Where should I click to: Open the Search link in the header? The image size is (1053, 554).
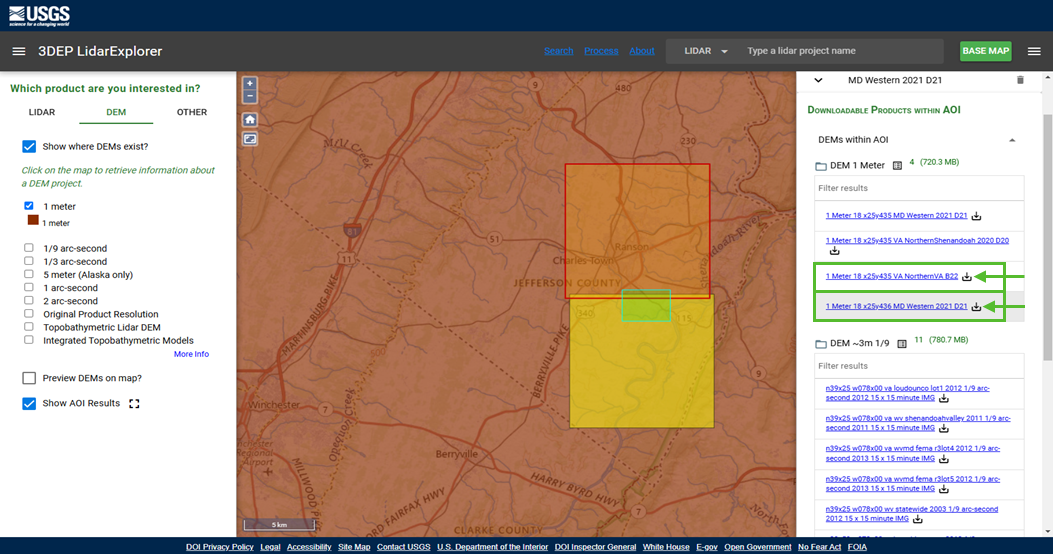pos(559,51)
